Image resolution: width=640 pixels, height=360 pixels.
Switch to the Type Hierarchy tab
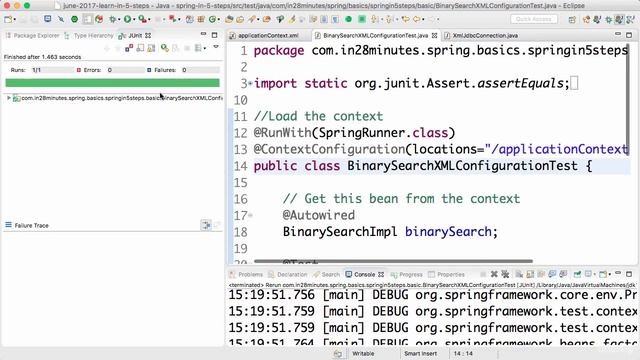pyautogui.click(x=89, y=36)
